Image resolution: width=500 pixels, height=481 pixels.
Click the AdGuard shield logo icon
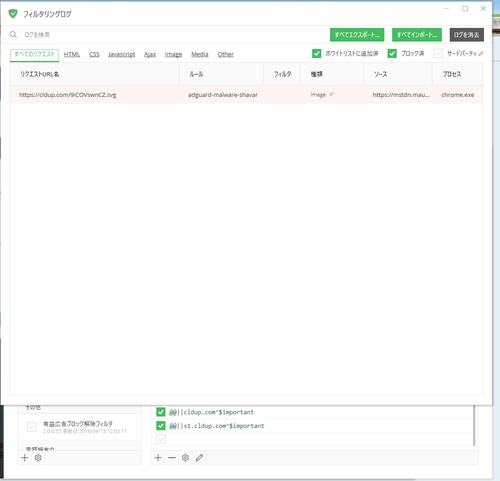click(x=13, y=14)
